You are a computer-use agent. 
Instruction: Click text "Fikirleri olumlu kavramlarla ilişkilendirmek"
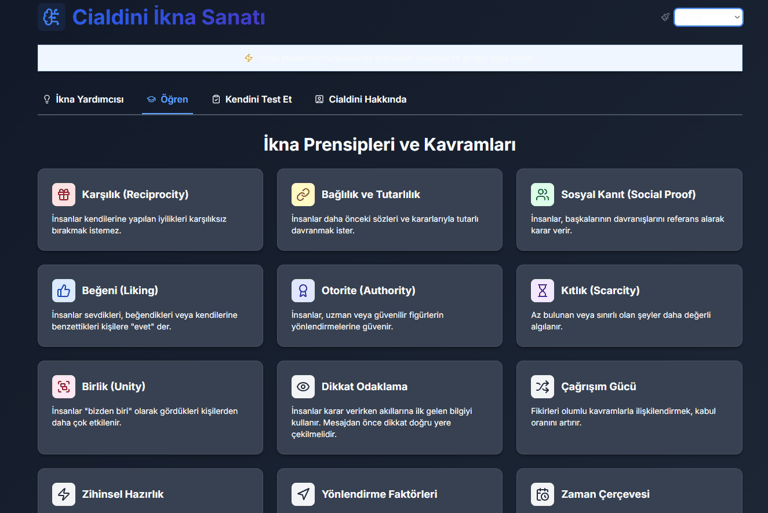610,411
